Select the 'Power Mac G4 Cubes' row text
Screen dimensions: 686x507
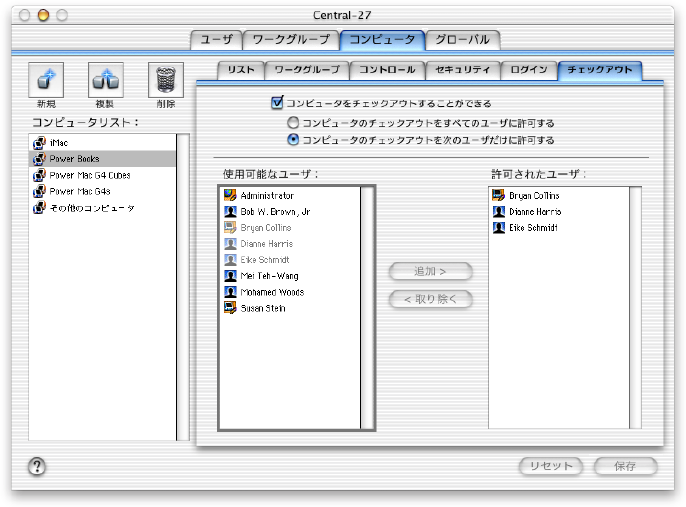(90, 175)
